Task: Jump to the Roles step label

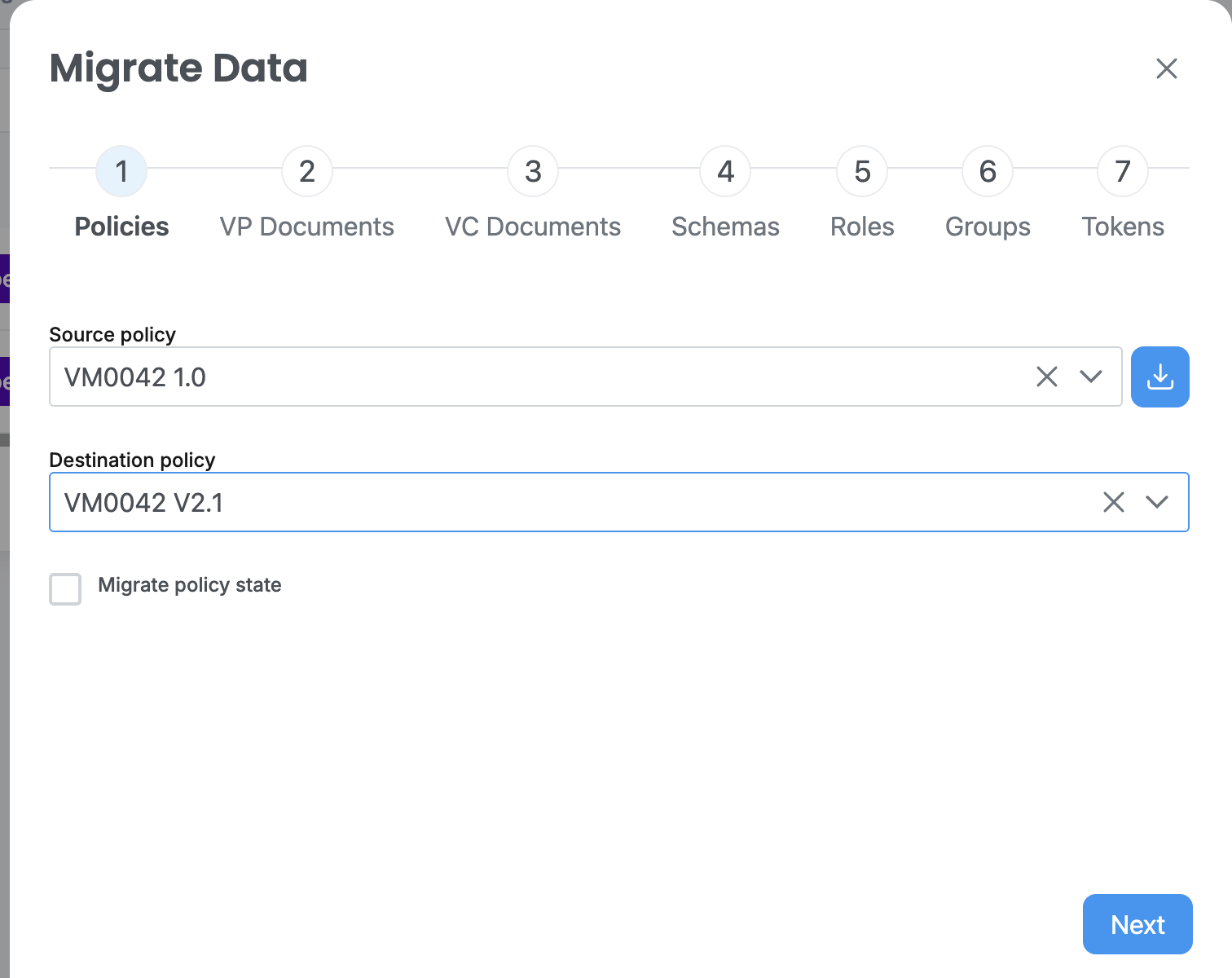Action: pos(862,227)
